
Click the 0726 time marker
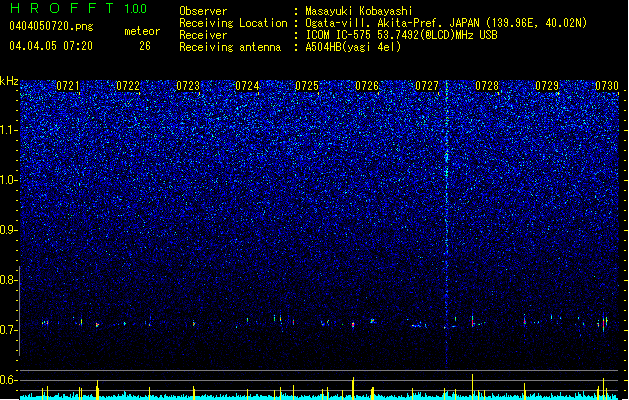click(367, 85)
